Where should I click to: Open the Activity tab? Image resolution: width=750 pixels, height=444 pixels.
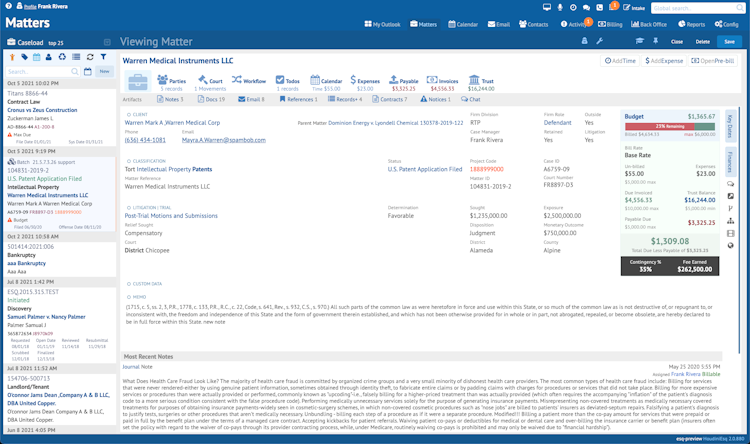coord(574,24)
